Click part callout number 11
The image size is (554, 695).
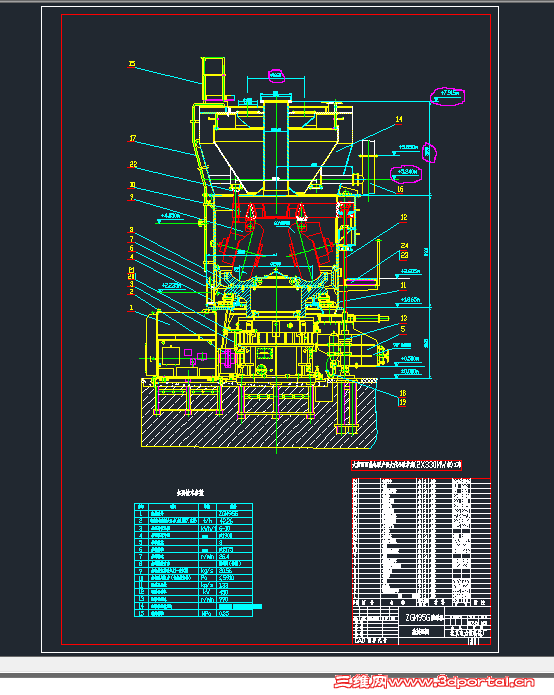coord(403,285)
